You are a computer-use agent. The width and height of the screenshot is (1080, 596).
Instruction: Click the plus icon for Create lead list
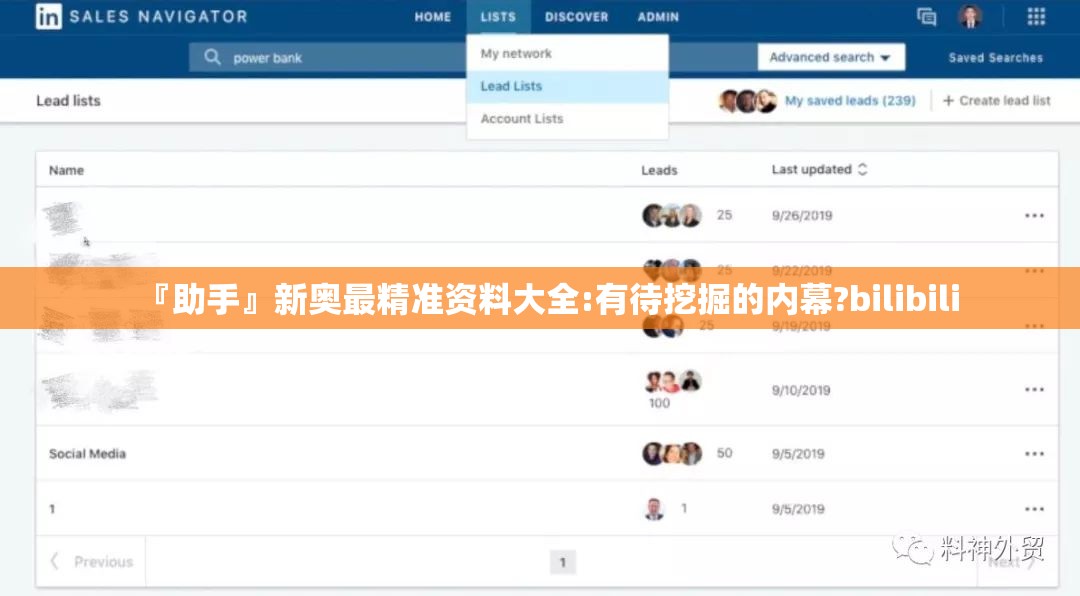click(948, 101)
